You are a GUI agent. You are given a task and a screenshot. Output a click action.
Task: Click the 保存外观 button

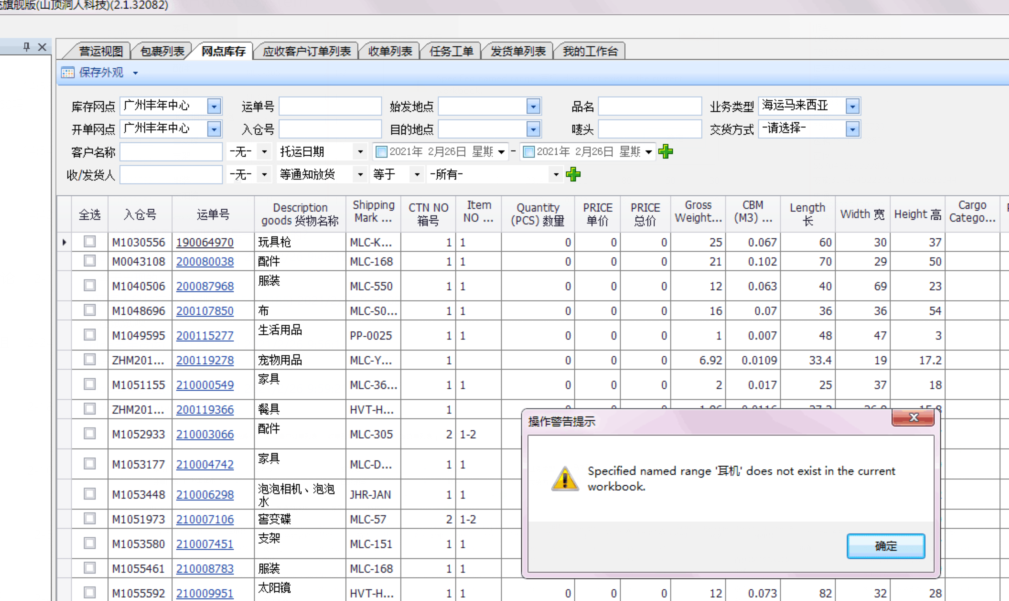tap(100, 73)
